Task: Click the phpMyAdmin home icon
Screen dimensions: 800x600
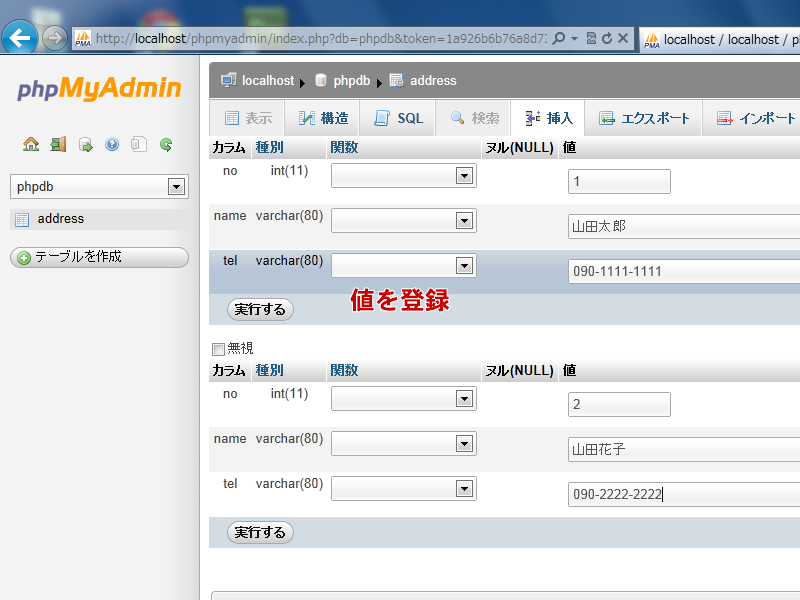Action: (31, 144)
